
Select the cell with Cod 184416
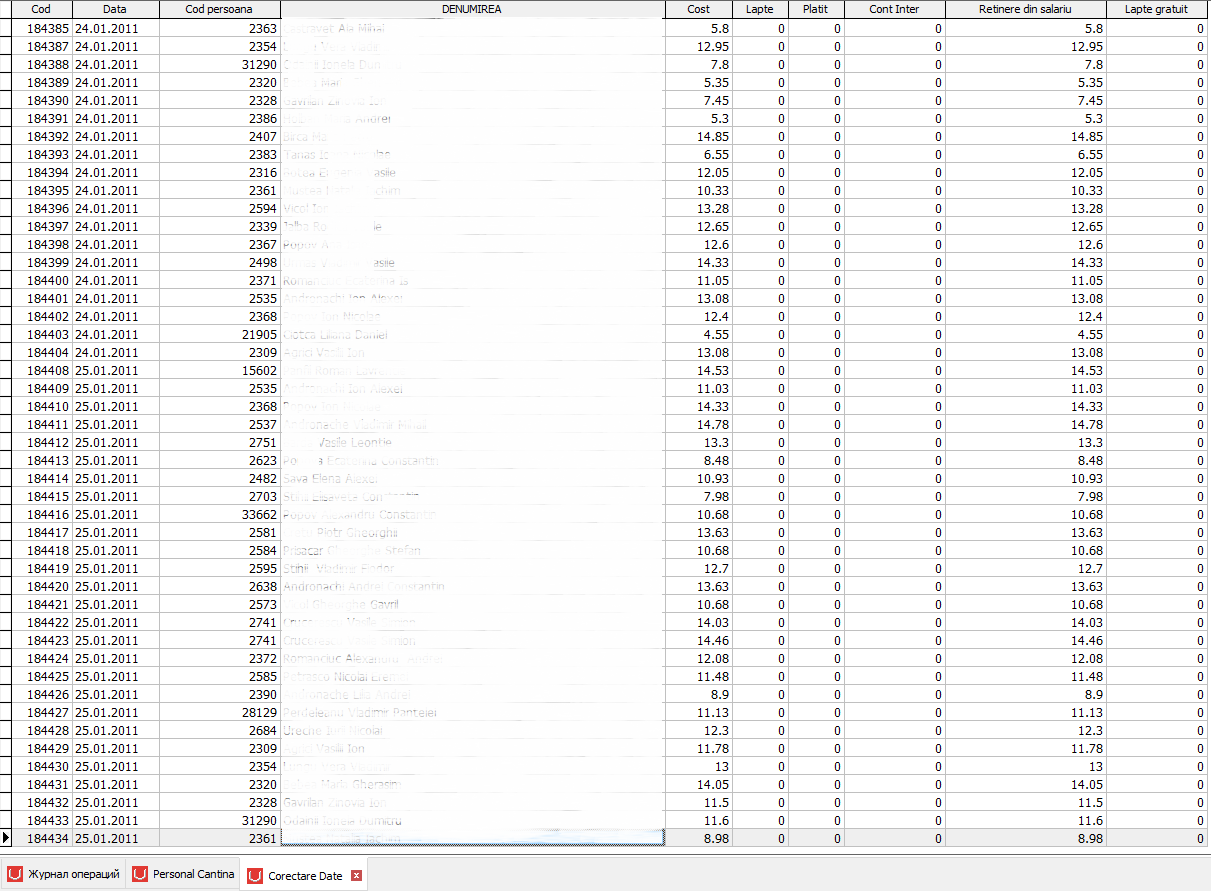(x=41, y=515)
